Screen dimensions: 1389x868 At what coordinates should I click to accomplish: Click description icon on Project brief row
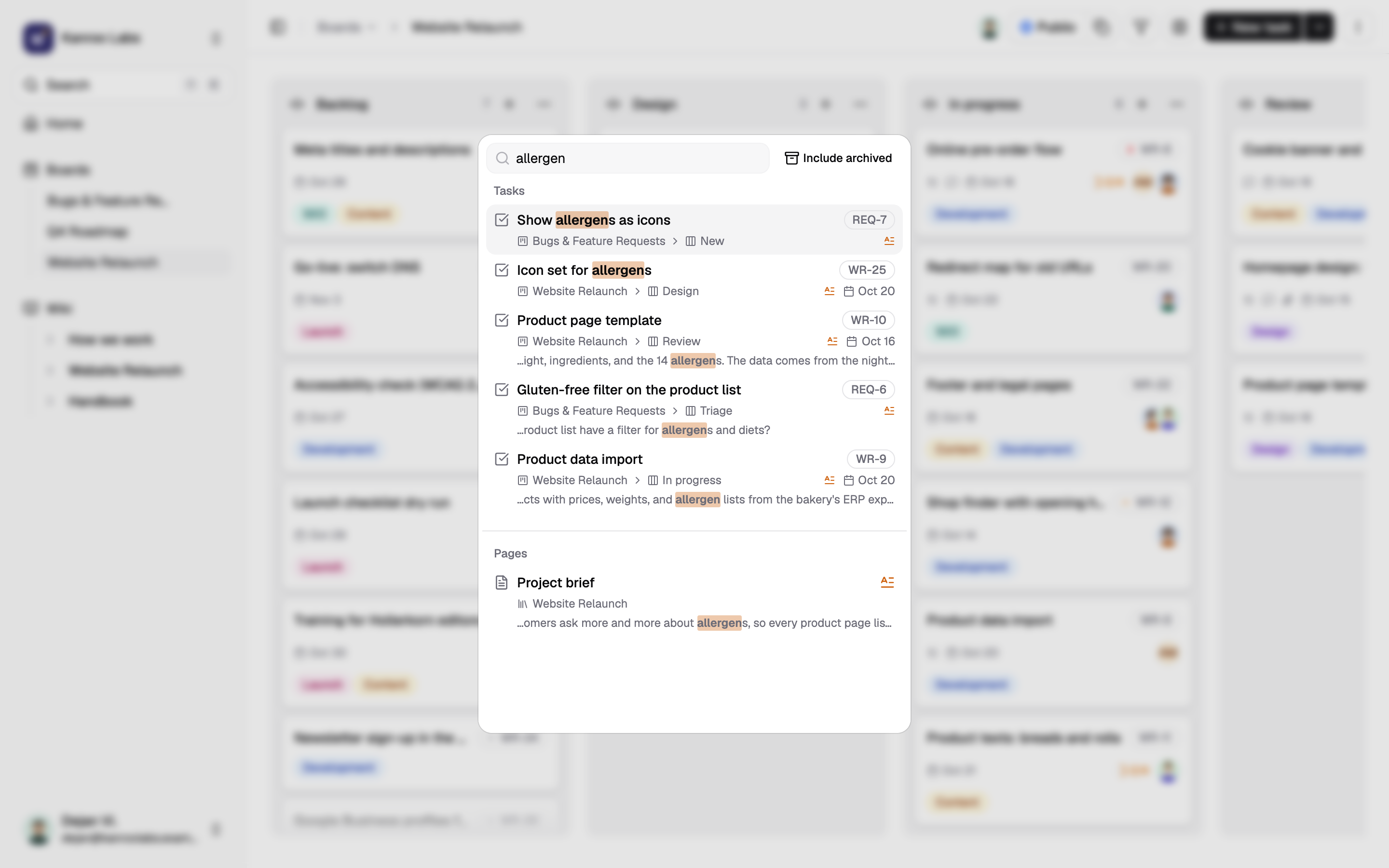tap(887, 582)
